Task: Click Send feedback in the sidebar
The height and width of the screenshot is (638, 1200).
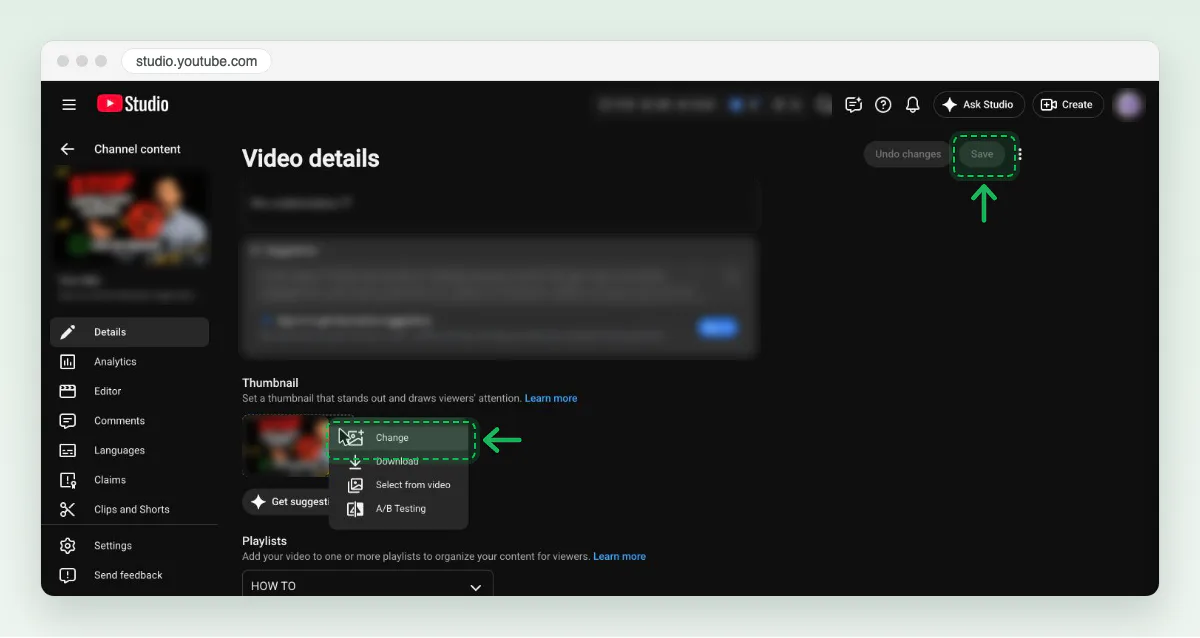Action: click(x=129, y=575)
